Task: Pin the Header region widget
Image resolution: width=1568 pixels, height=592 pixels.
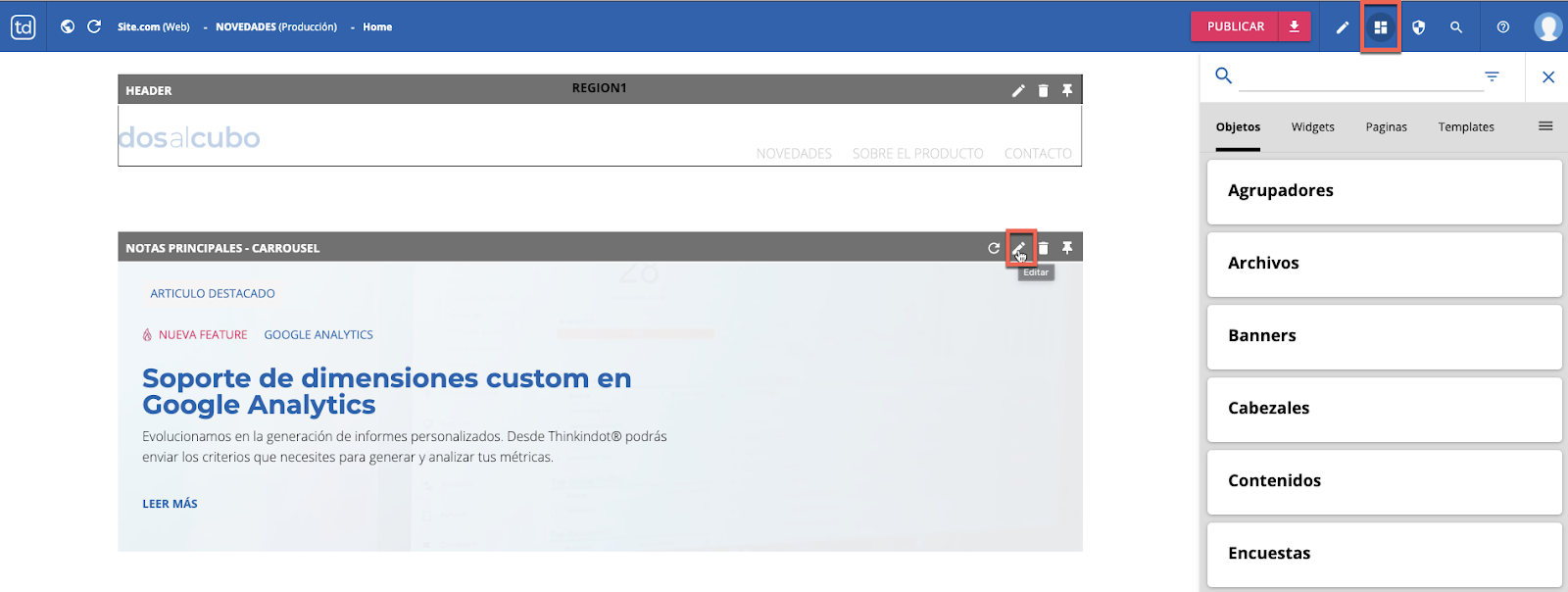Action: [1067, 90]
